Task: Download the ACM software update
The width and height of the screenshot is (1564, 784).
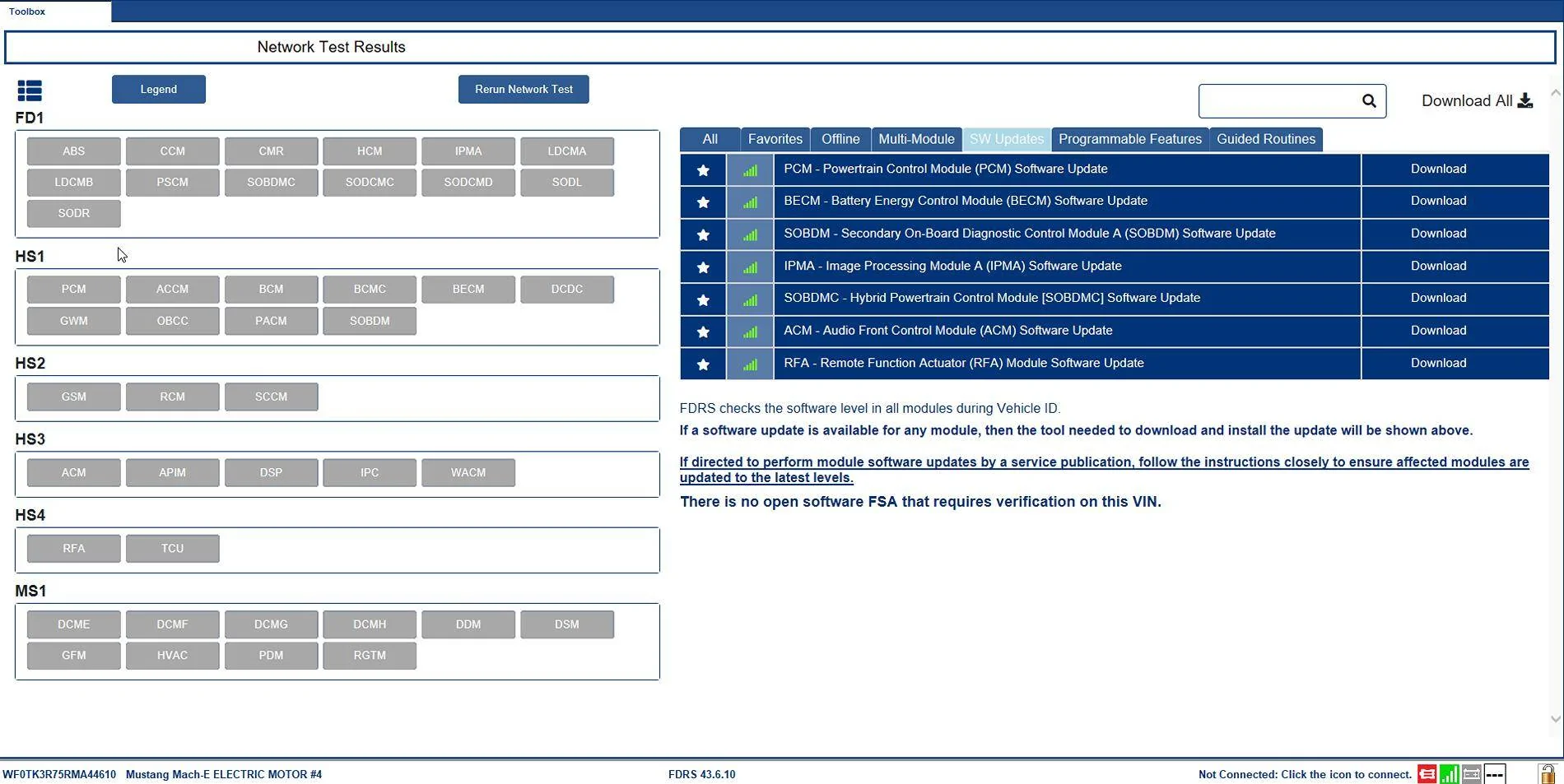Action: pos(1438,331)
